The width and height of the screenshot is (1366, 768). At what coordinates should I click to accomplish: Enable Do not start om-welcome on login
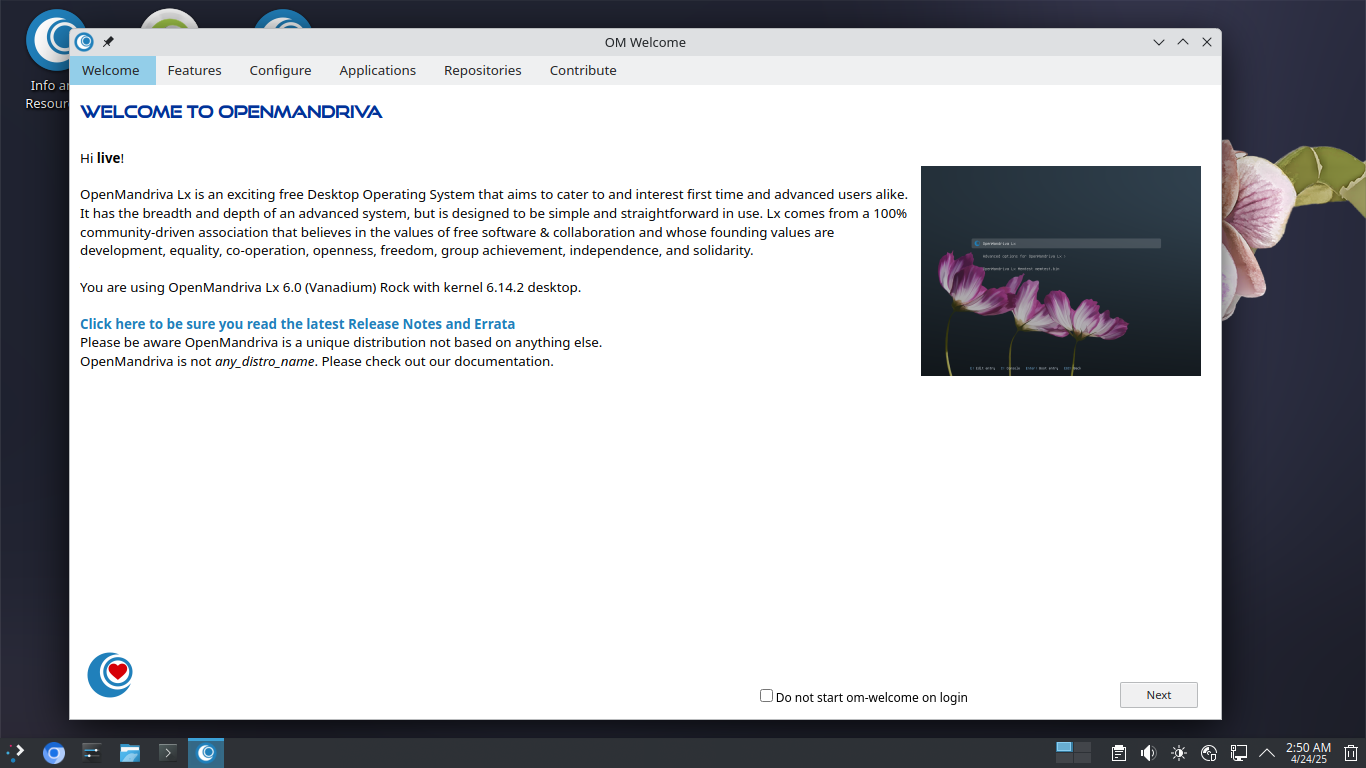pyautogui.click(x=766, y=696)
